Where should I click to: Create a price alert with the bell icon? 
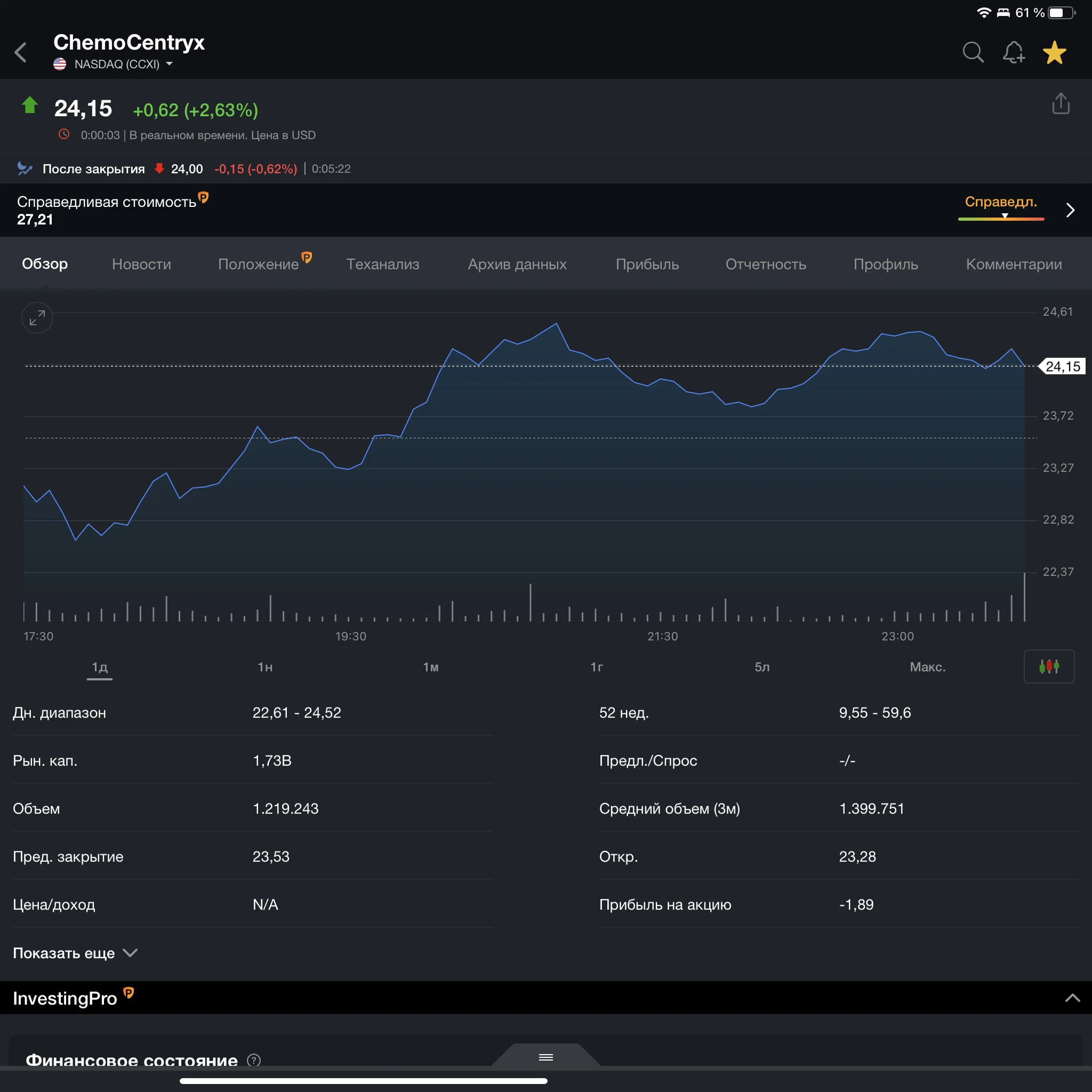click(x=1014, y=53)
